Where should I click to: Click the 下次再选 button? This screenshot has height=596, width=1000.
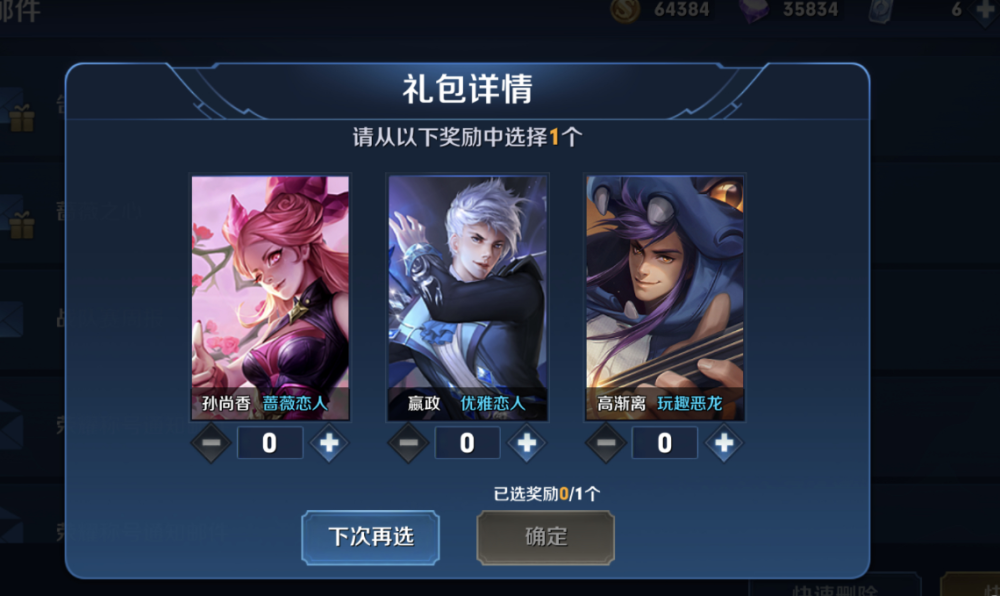(371, 537)
